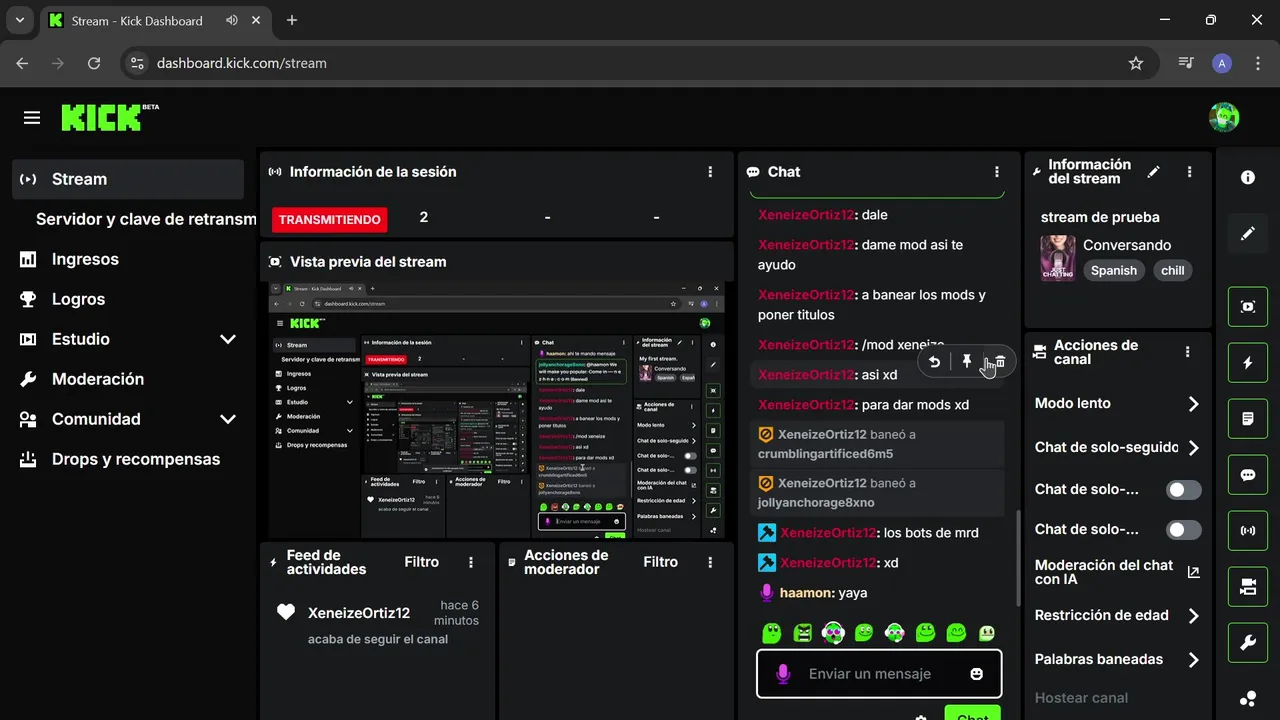The image size is (1280, 720).
Task: Open Restricción de edad settings arrow
Action: 1193,616
